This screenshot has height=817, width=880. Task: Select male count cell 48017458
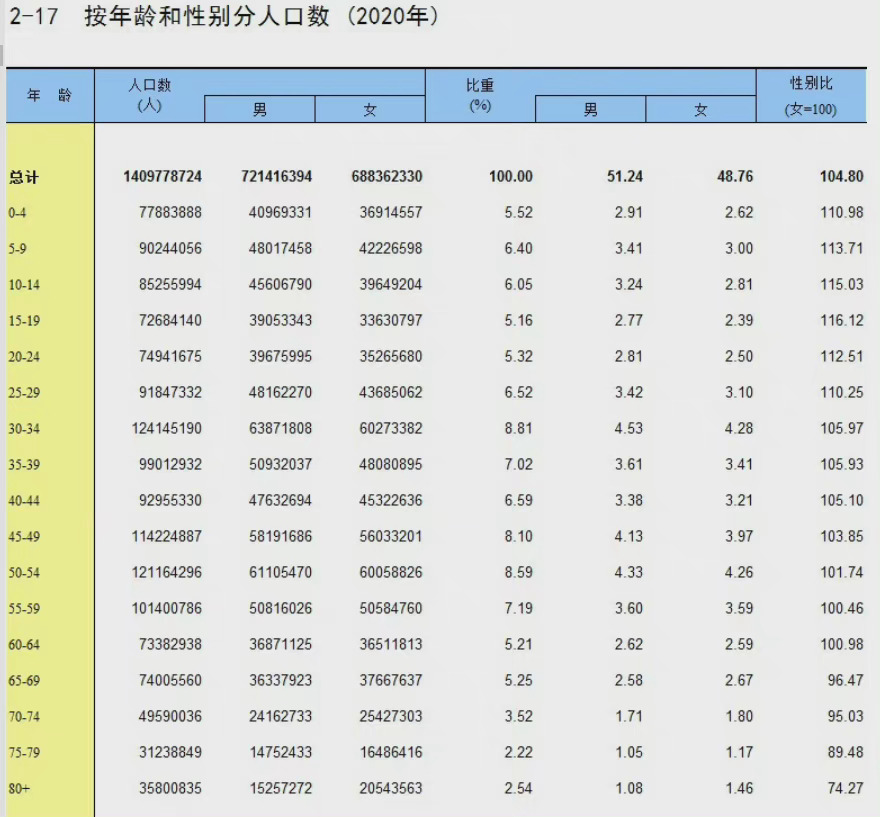pyautogui.click(x=280, y=249)
